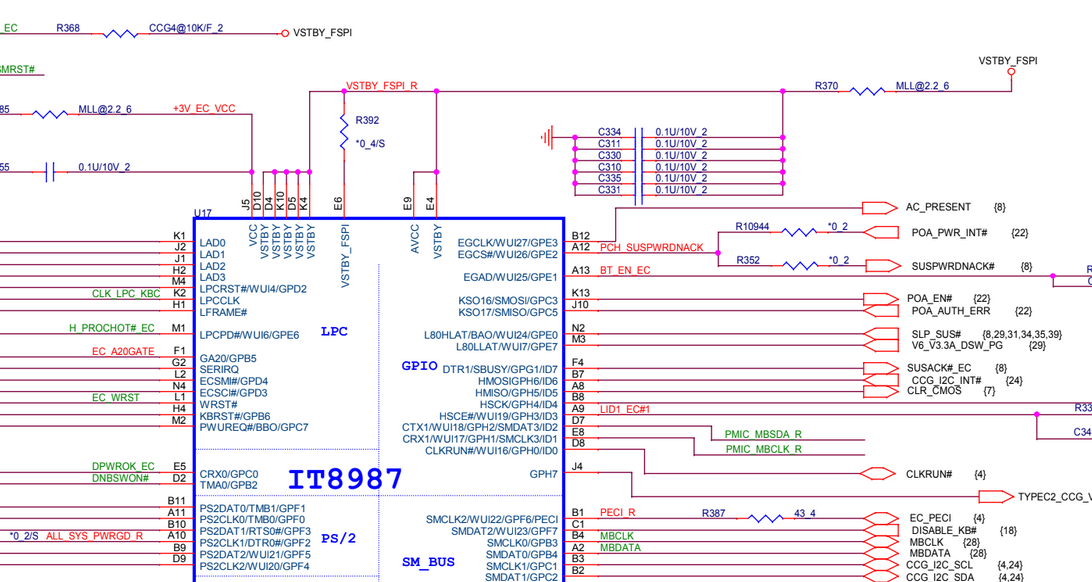Select the SUSPWRDNACK# port symbol

coord(883,265)
